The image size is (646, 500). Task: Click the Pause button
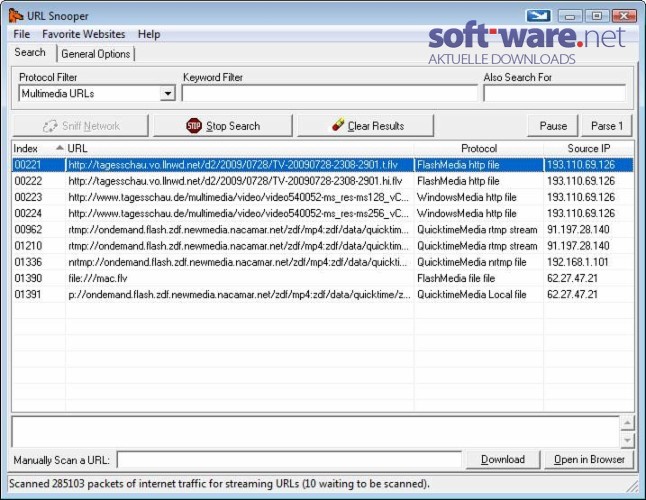pyautogui.click(x=553, y=126)
